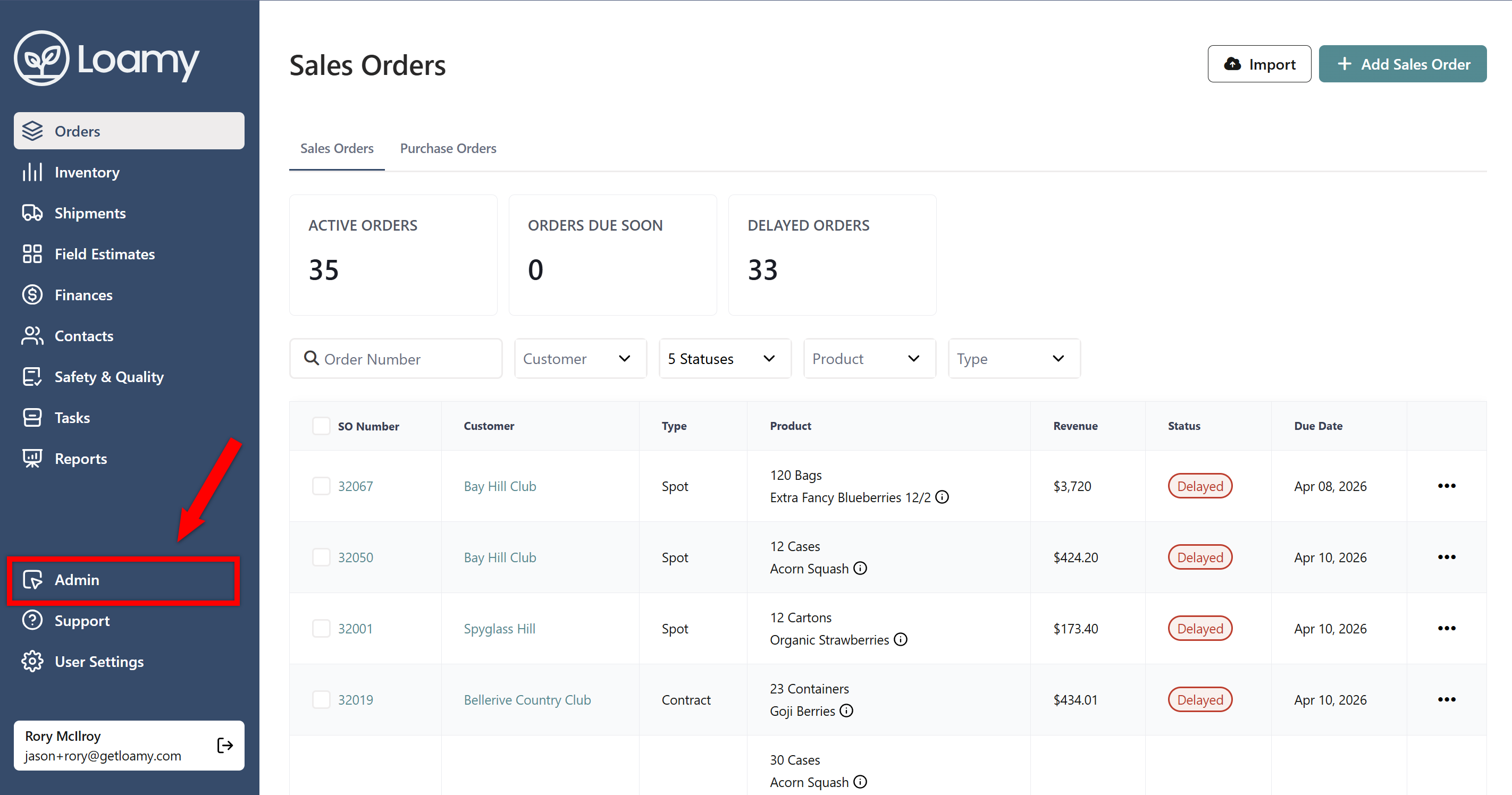Open the Shipments truck icon in sidebar

pyautogui.click(x=32, y=213)
